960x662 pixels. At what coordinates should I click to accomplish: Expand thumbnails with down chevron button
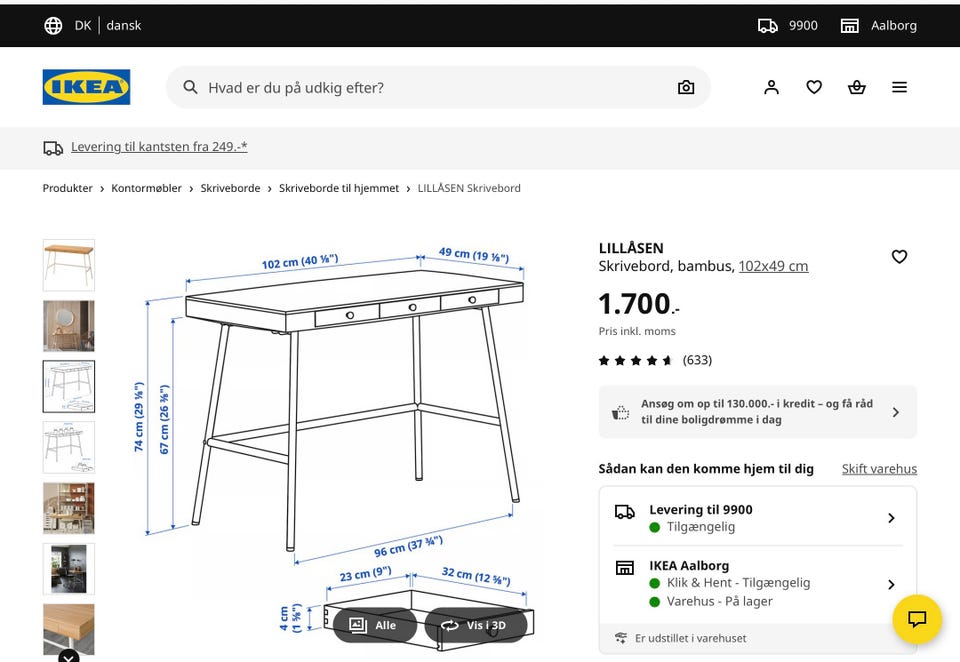69,656
